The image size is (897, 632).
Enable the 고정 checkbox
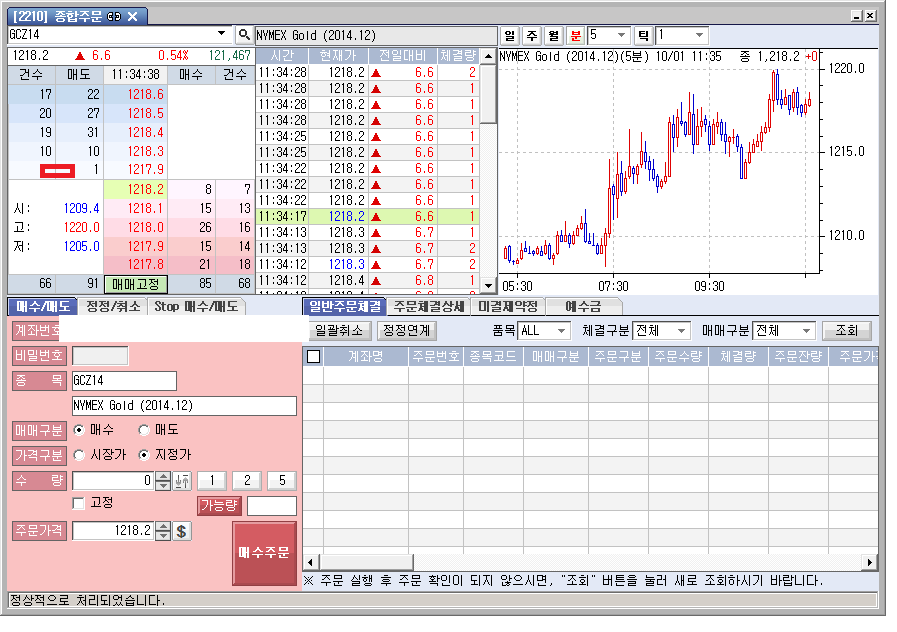[x=79, y=503]
